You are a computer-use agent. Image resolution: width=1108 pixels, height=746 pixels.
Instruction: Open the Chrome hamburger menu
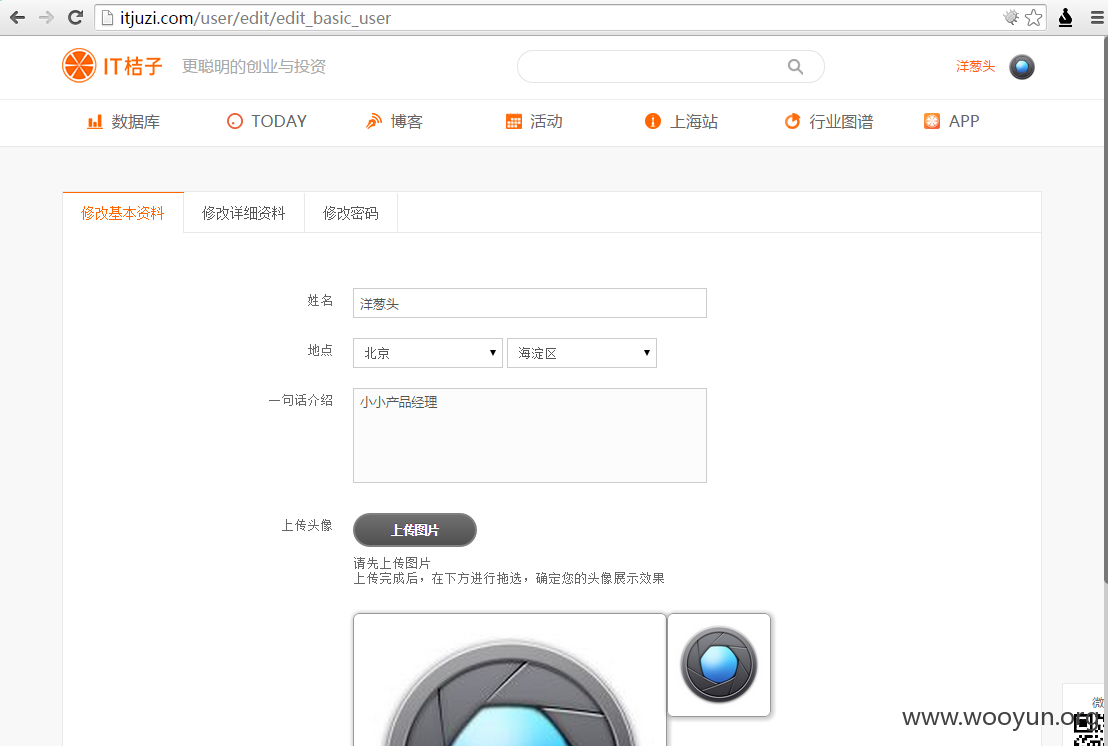coord(1096,18)
